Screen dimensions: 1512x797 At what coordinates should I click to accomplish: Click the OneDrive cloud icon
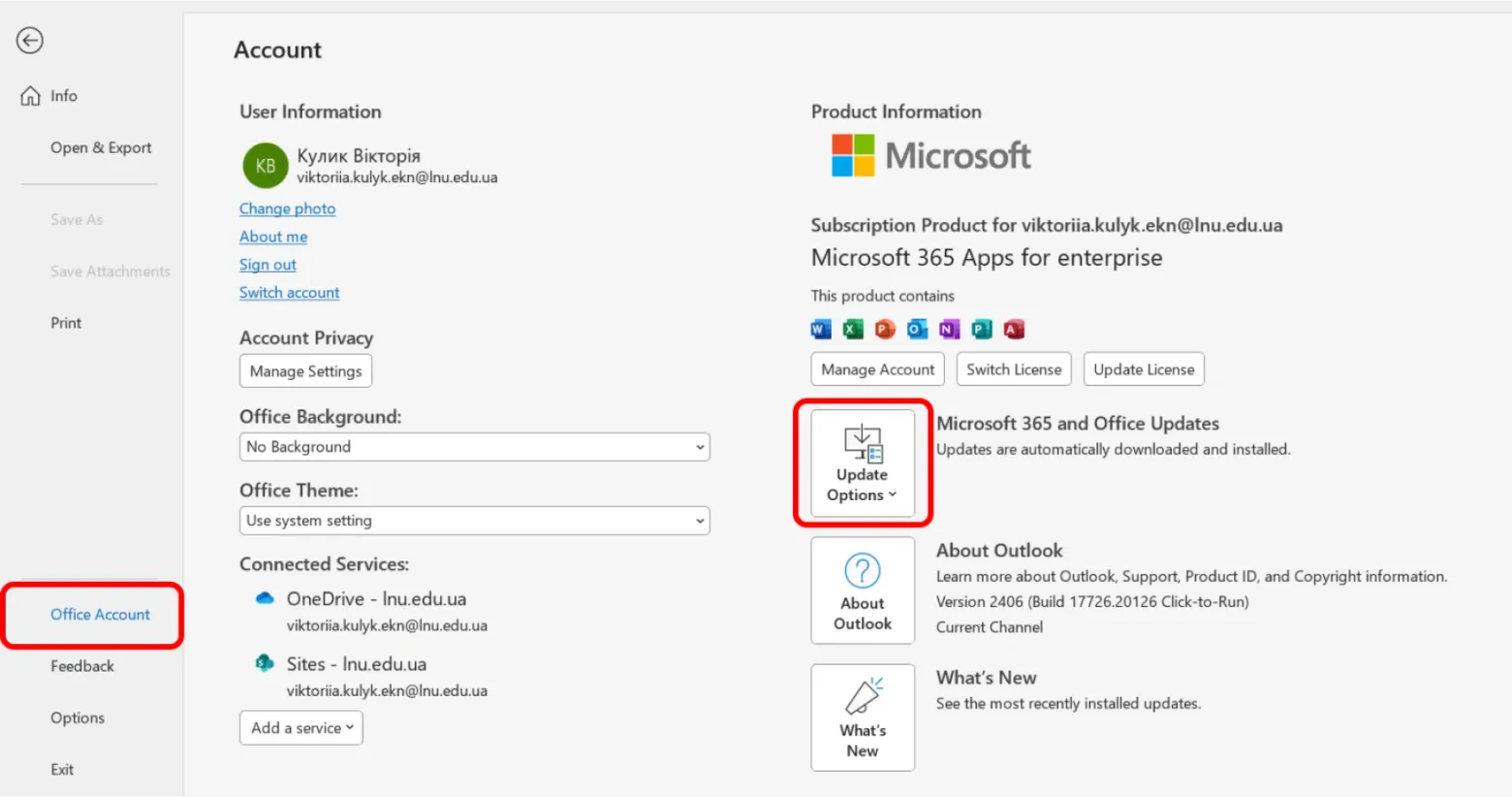(x=265, y=599)
